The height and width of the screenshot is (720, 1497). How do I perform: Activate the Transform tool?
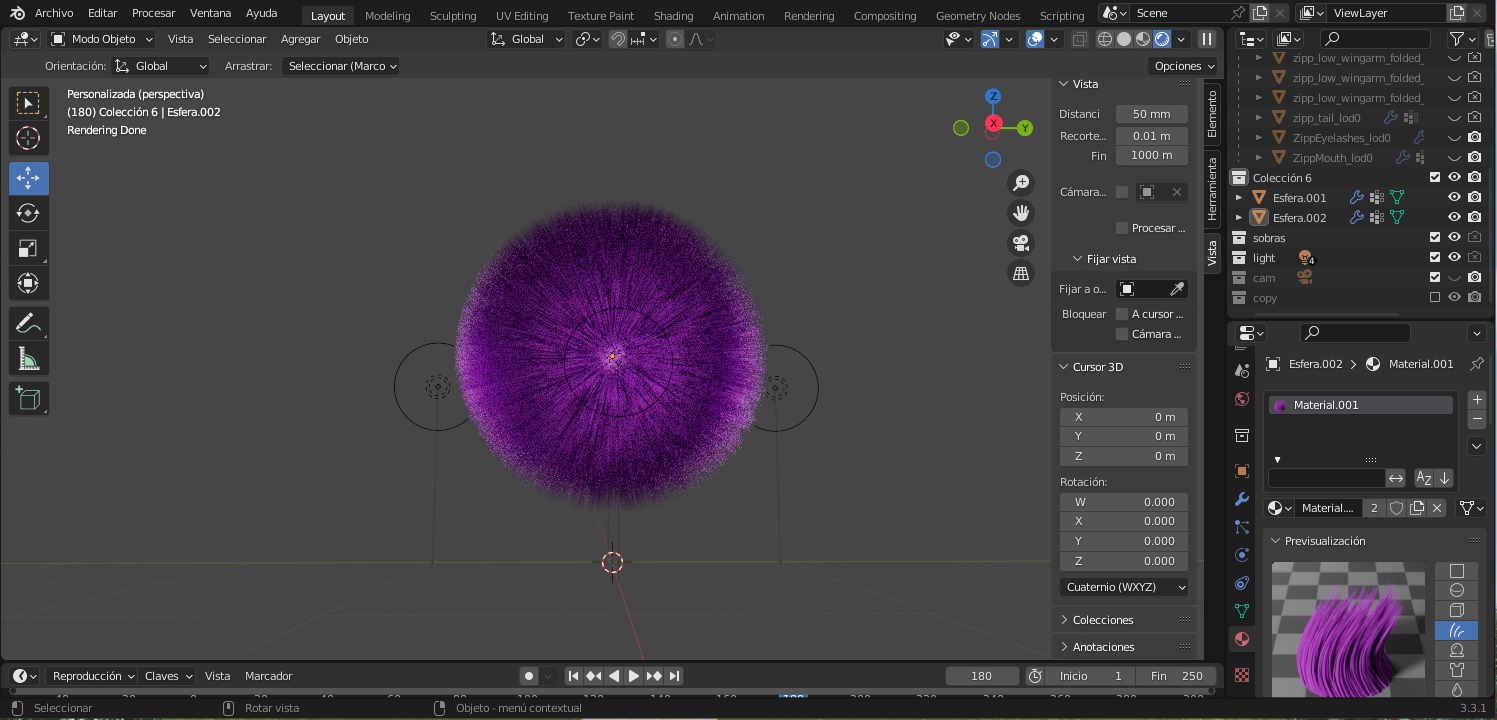pyautogui.click(x=29, y=283)
